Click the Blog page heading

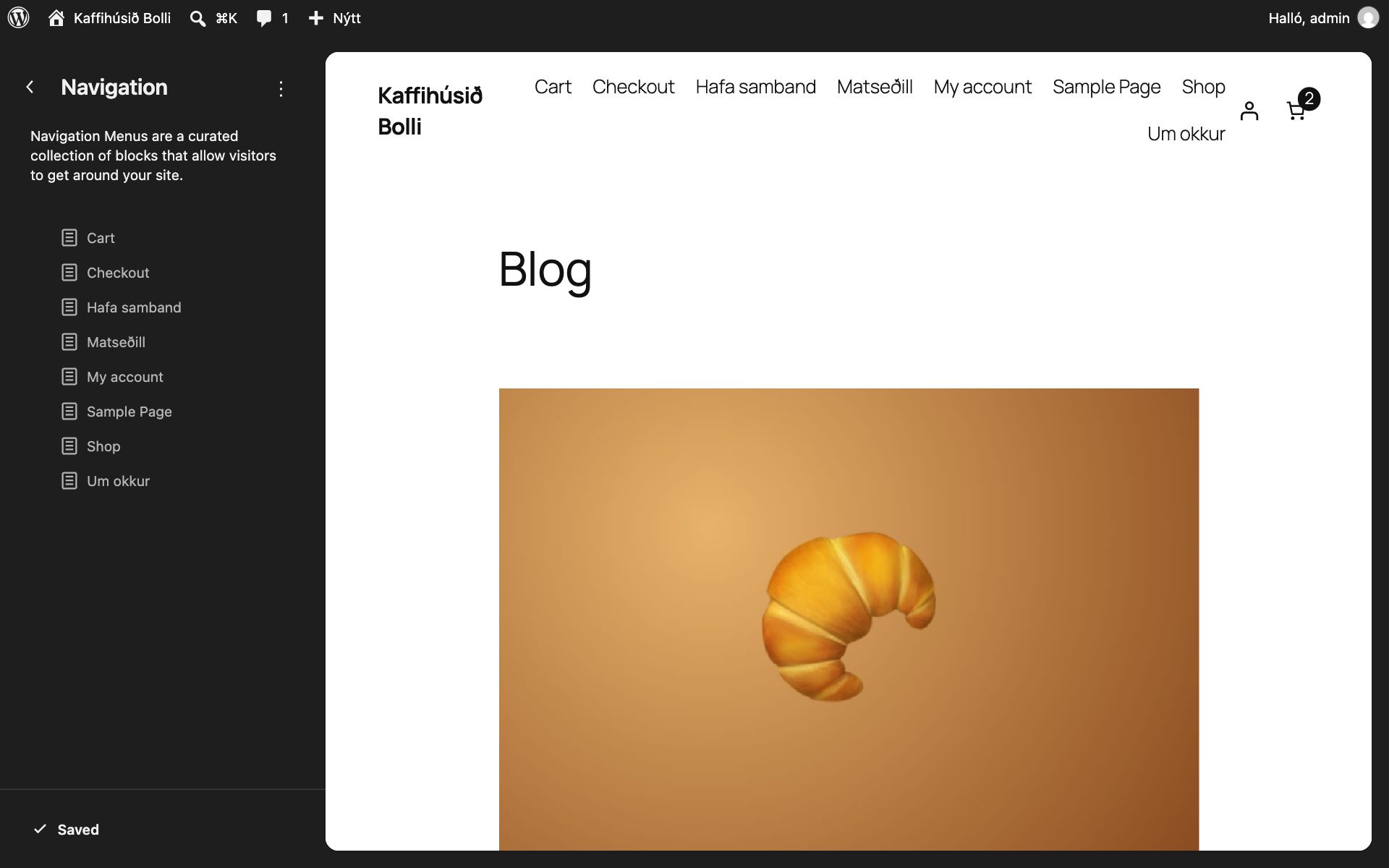pyautogui.click(x=545, y=269)
